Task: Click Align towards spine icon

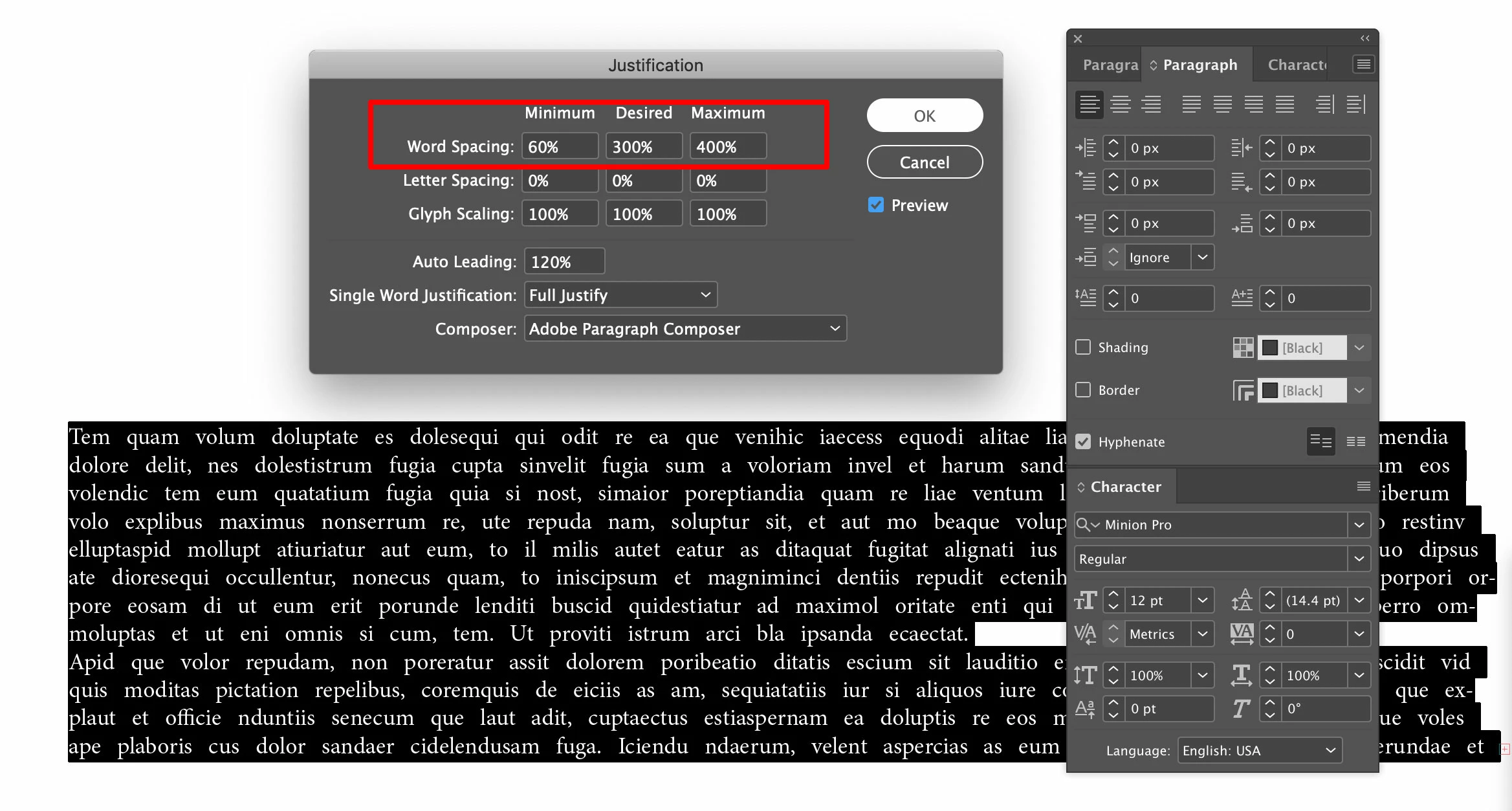Action: point(1324,104)
